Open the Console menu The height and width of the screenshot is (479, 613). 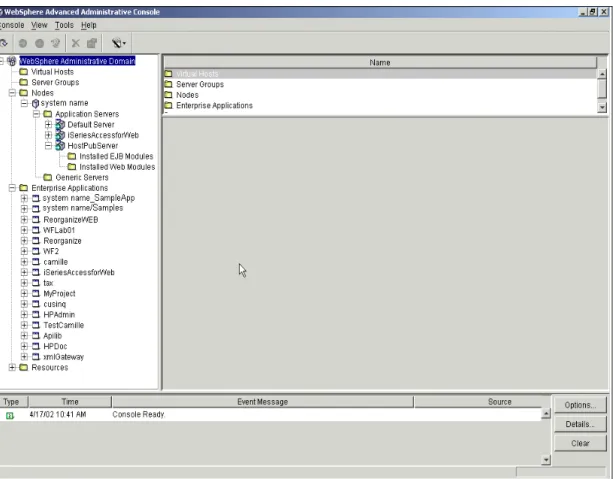point(12,25)
